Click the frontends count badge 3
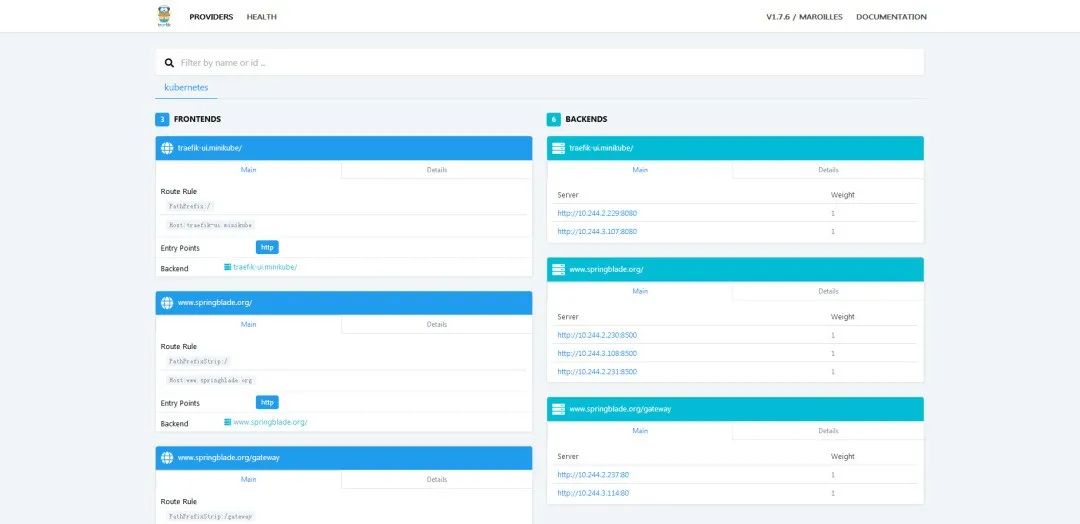 point(162,119)
